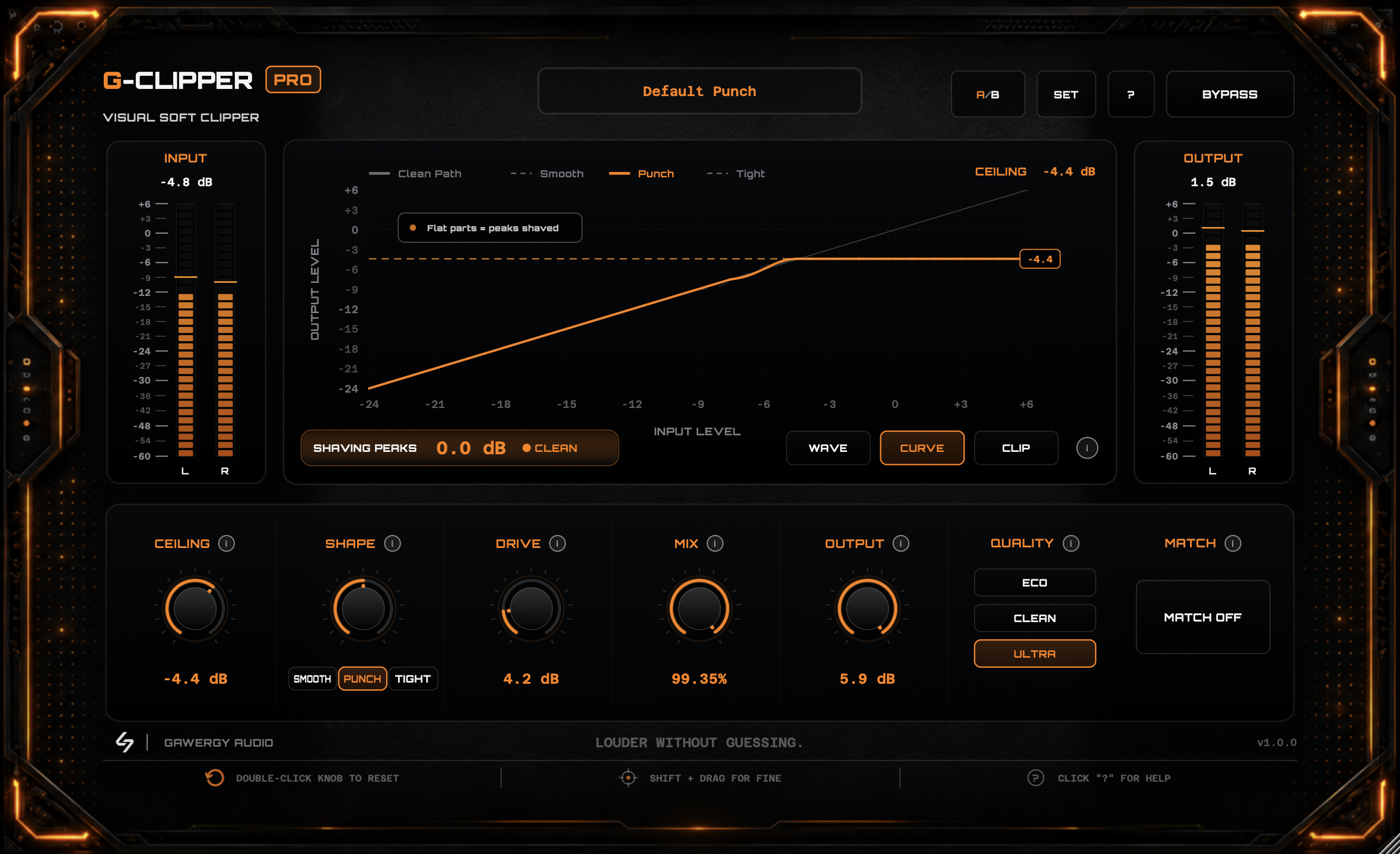Click the v1.0.0 version label
The height and width of the screenshot is (854, 1400).
click(x=1277, y=743)
